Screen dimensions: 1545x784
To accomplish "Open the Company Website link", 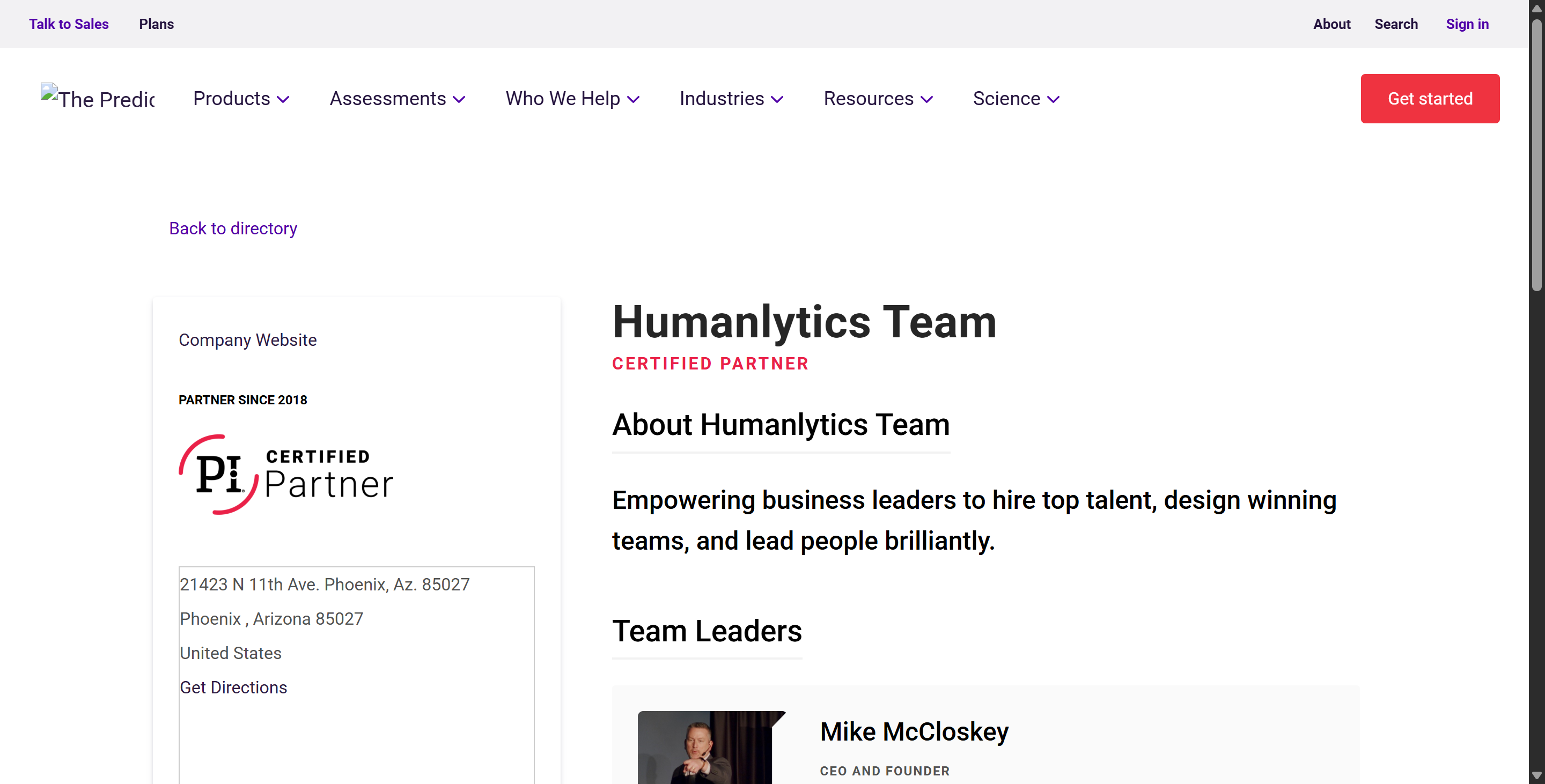I will click(x=247, y=340).
